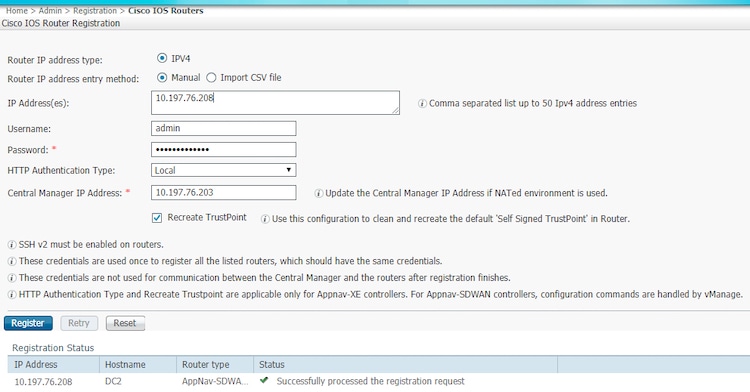Image resolution: width=750 pixels, height=392 pixels.
Task: Open Admin breadcrumb link
Action: coord(50,11)
